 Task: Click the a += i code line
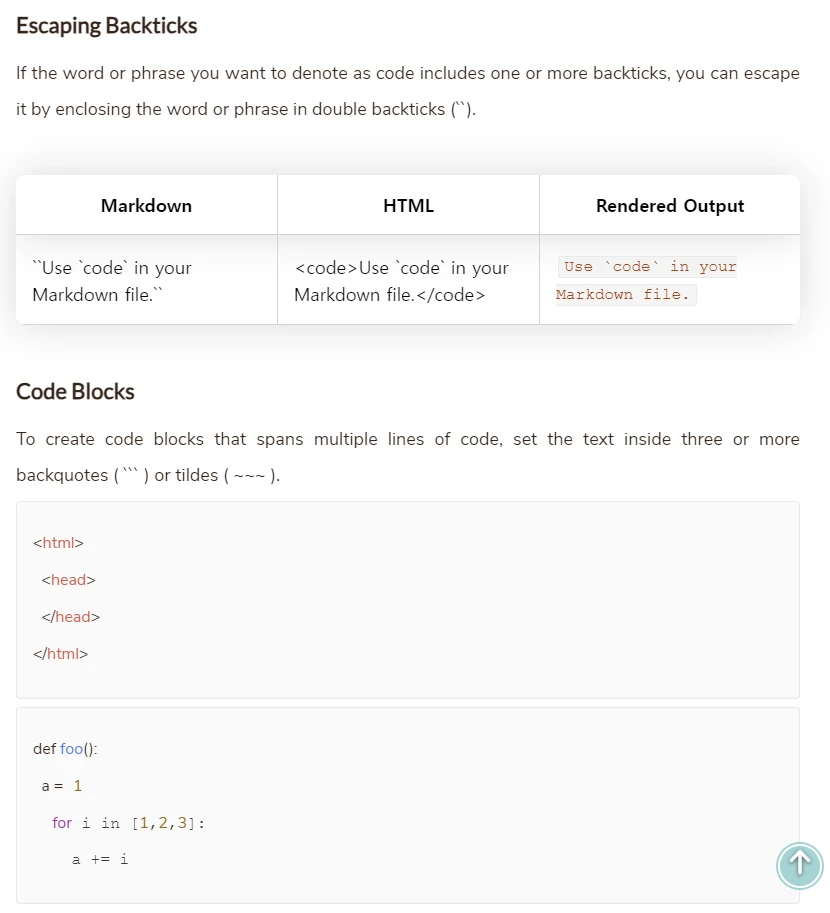[x=100, y=859]
